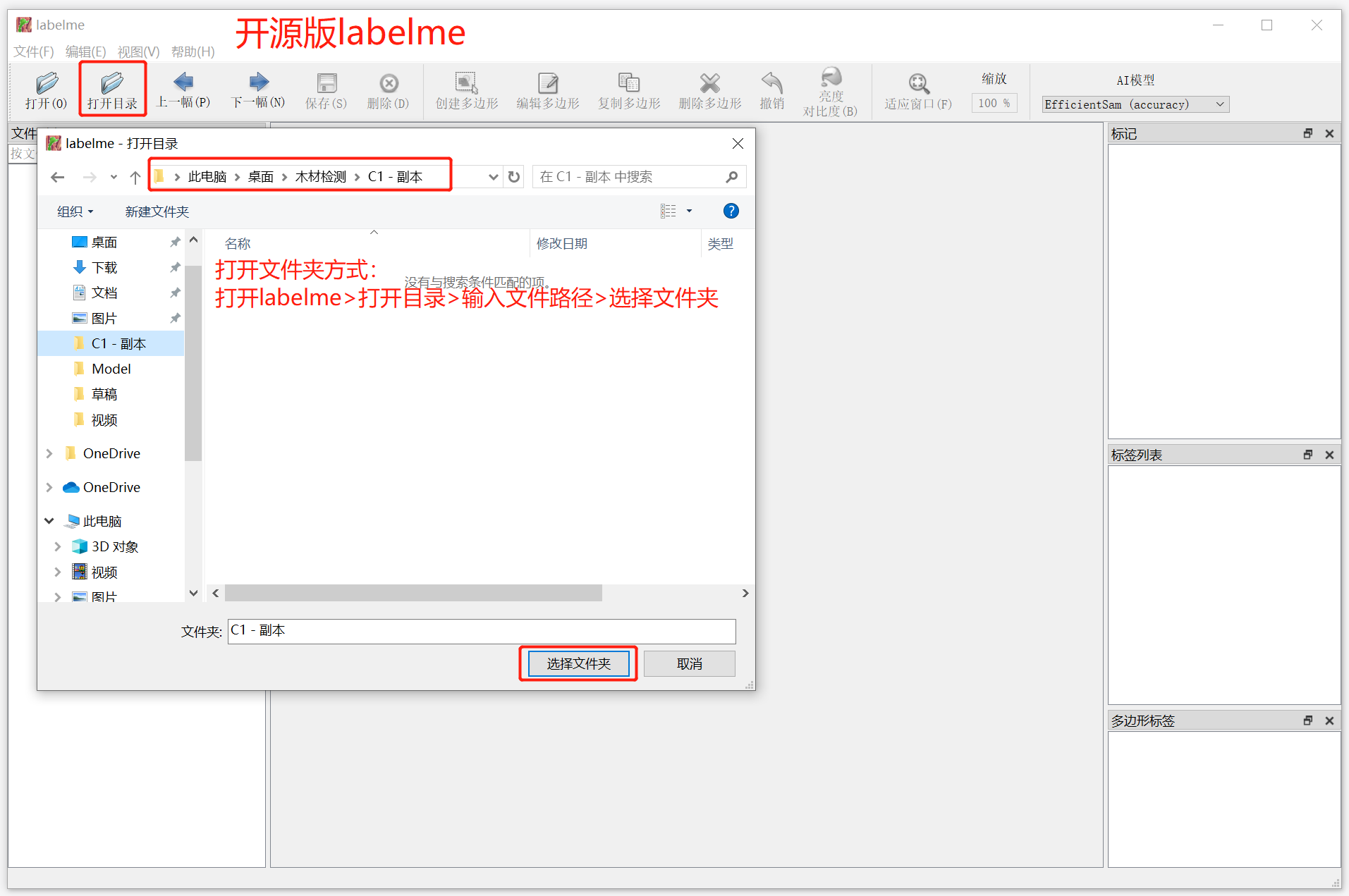1349x896 pixels.
Task: Go to next image (下一幅)
Action: [x=258, y=91]
